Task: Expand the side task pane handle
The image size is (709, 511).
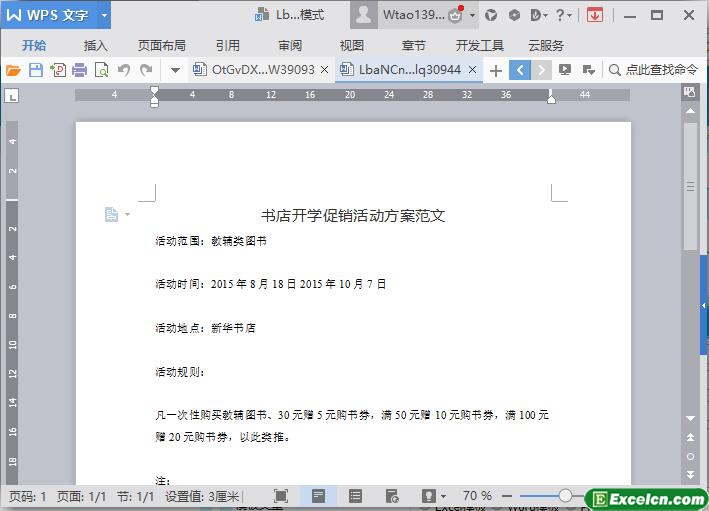Action: pyautogui.click(x=704, y=306)
